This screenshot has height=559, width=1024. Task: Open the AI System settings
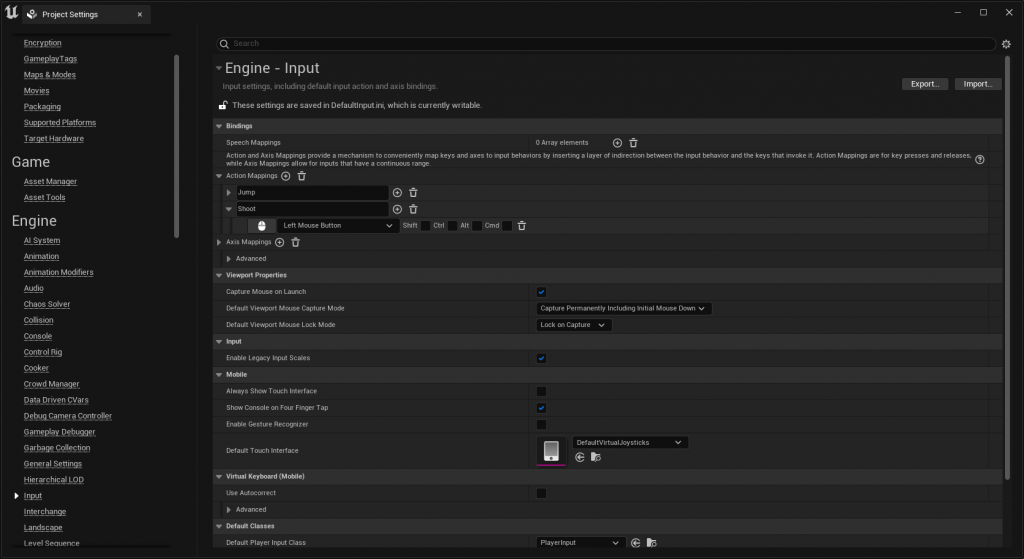[x=42, y=240]
